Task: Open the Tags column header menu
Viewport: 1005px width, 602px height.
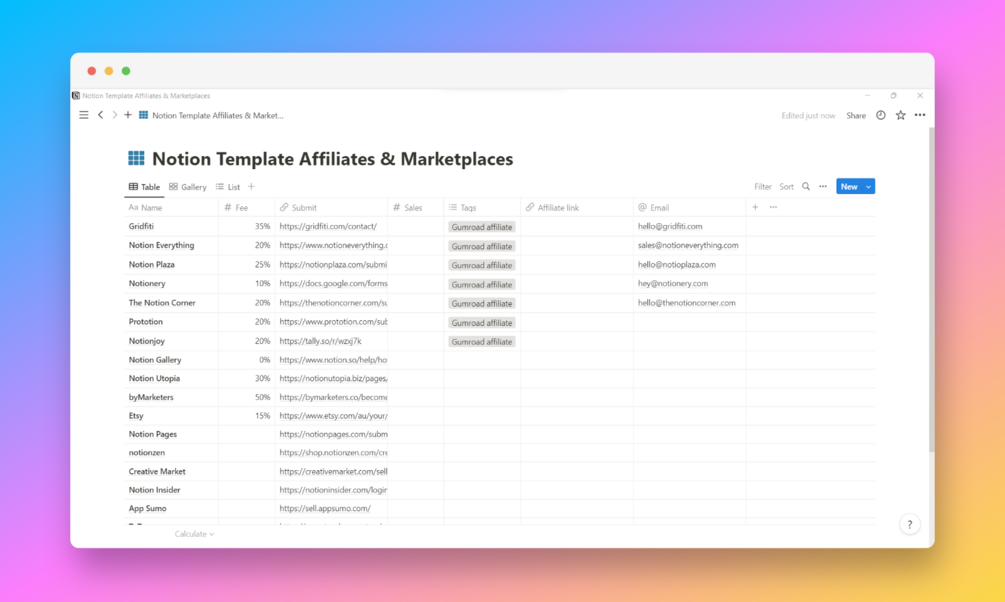Action: (482, 207)
